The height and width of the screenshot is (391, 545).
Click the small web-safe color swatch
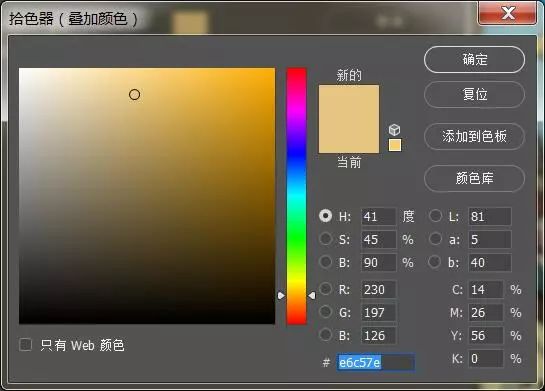pyautogui.click(x=394, y=145)
